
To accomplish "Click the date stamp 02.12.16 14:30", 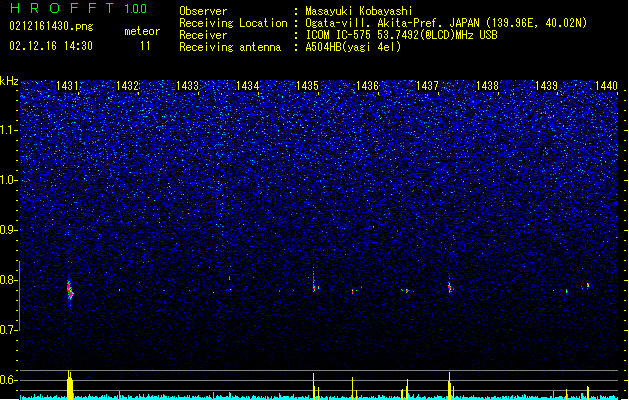I will [51, 46].
